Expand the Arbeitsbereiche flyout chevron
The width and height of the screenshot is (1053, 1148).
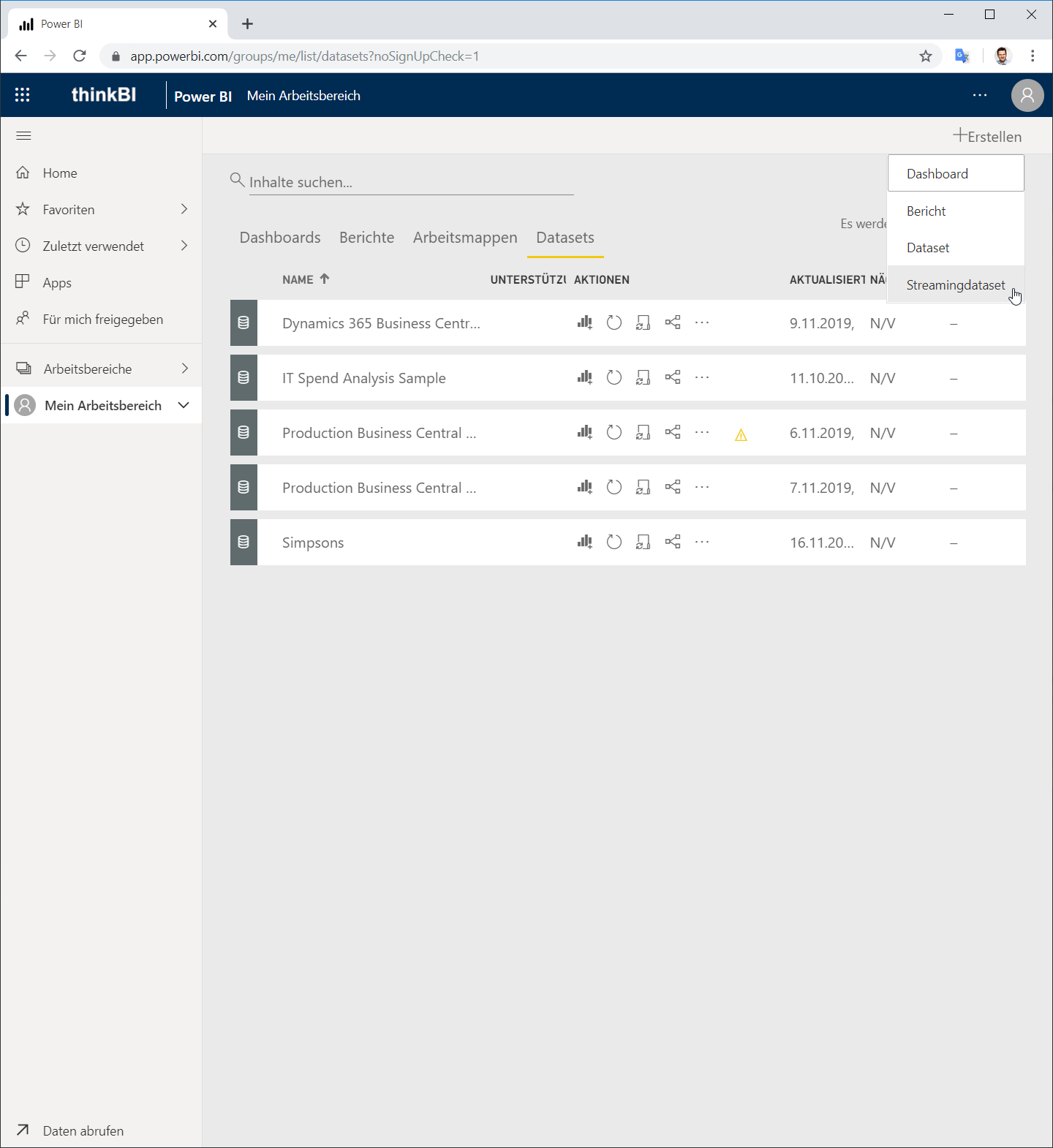184,369
